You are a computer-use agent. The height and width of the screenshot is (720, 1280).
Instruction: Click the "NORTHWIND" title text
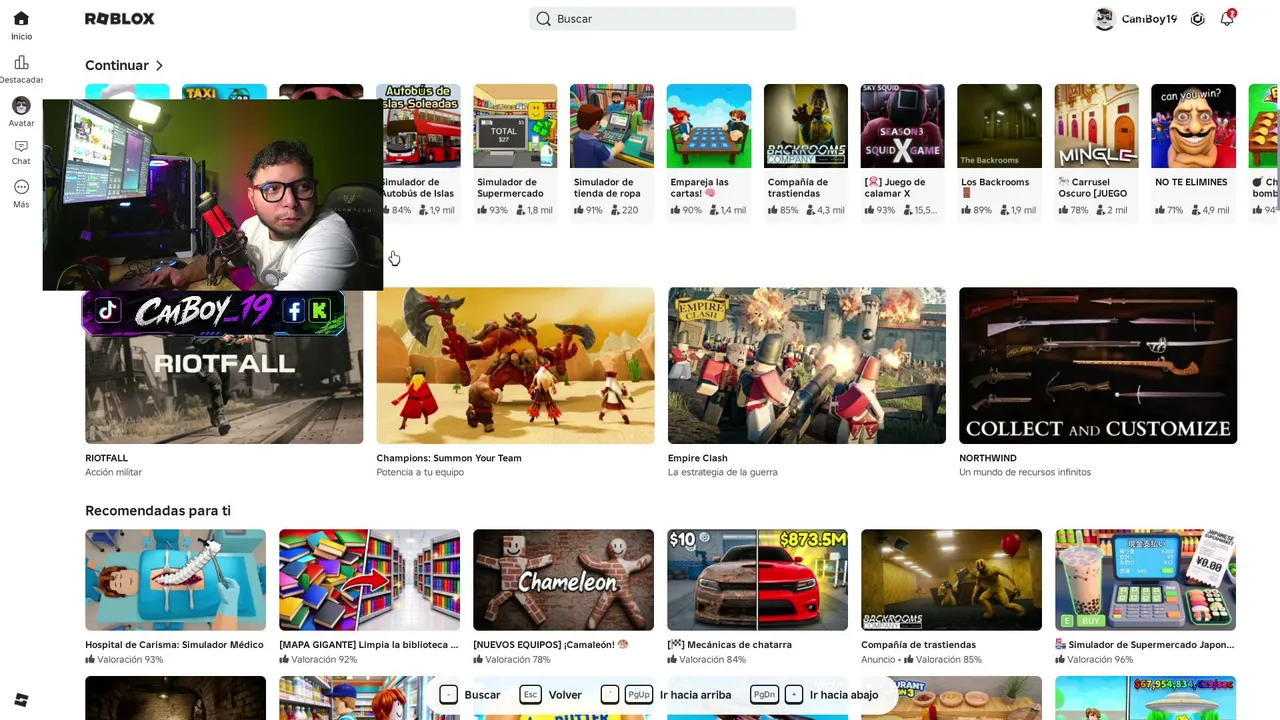click(x=988, y=458)
